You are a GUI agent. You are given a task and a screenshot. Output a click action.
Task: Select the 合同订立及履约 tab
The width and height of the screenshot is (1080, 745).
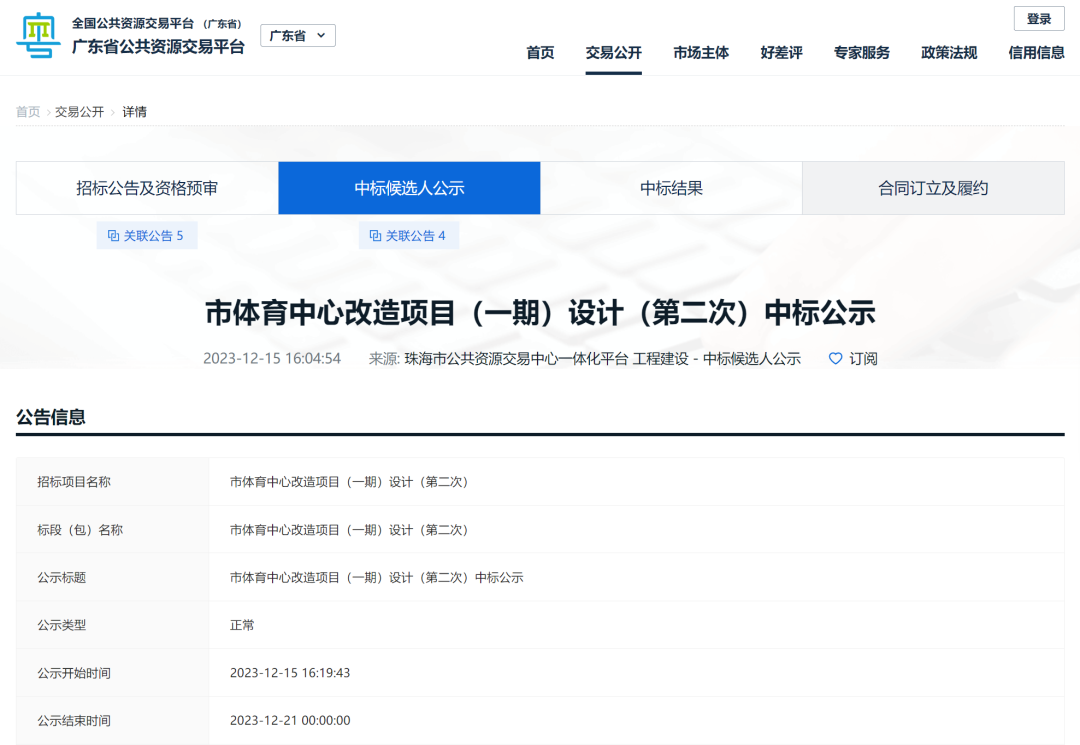(x=933, y=187)
